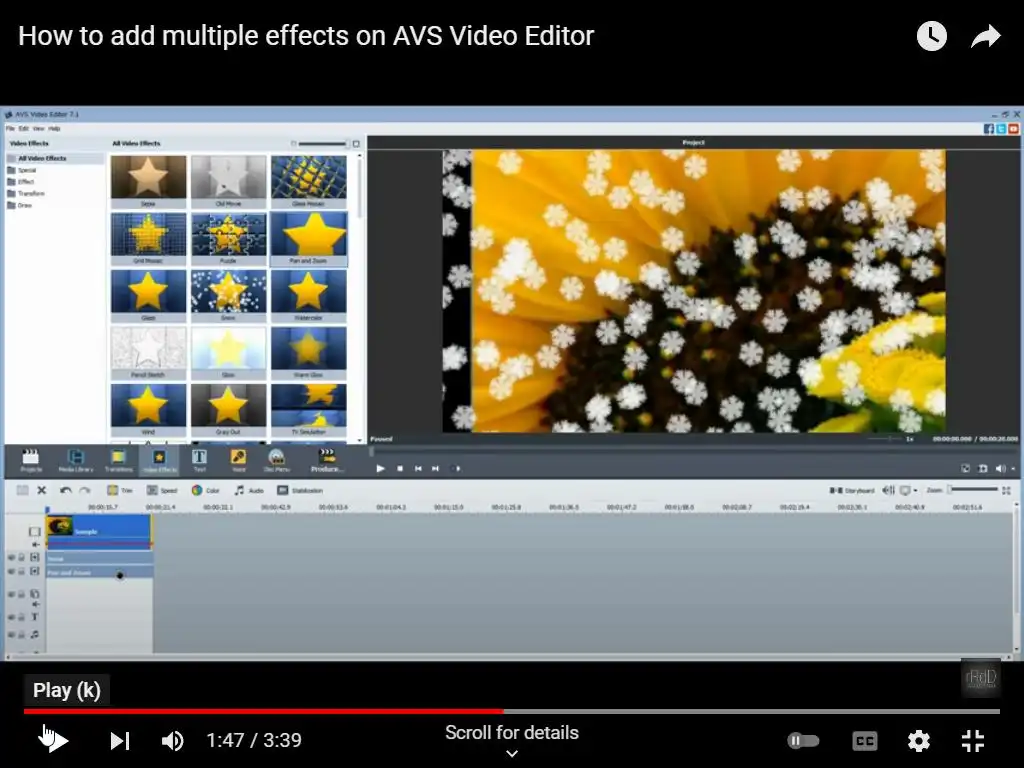Select the Snow effect thumbnail
The image size is (1024, 768).
(229, 295)
